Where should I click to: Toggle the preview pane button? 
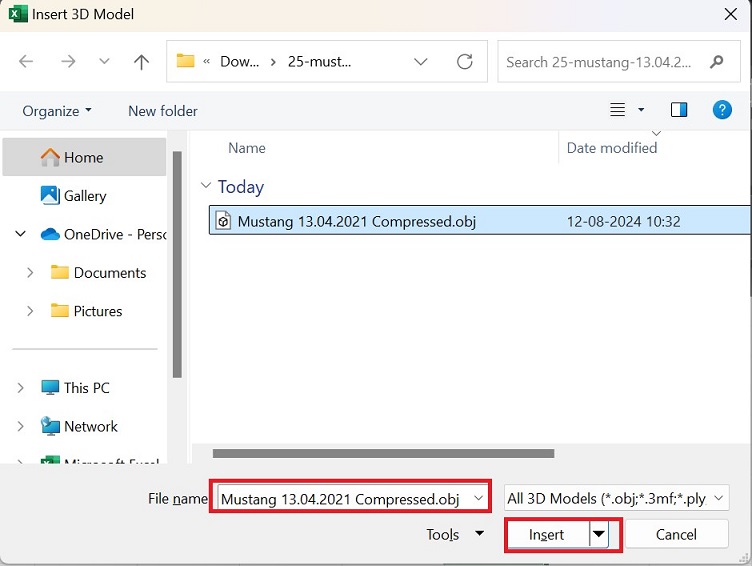click(679, 110)
